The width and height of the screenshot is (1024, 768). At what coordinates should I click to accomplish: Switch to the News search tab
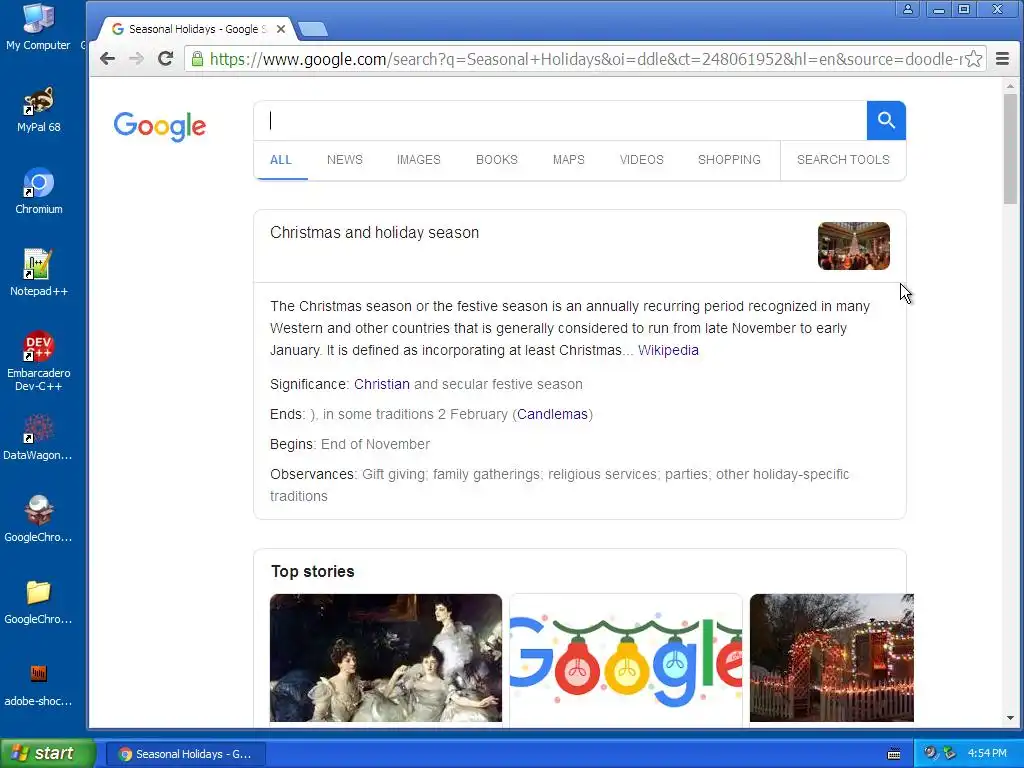click(345, 160)
